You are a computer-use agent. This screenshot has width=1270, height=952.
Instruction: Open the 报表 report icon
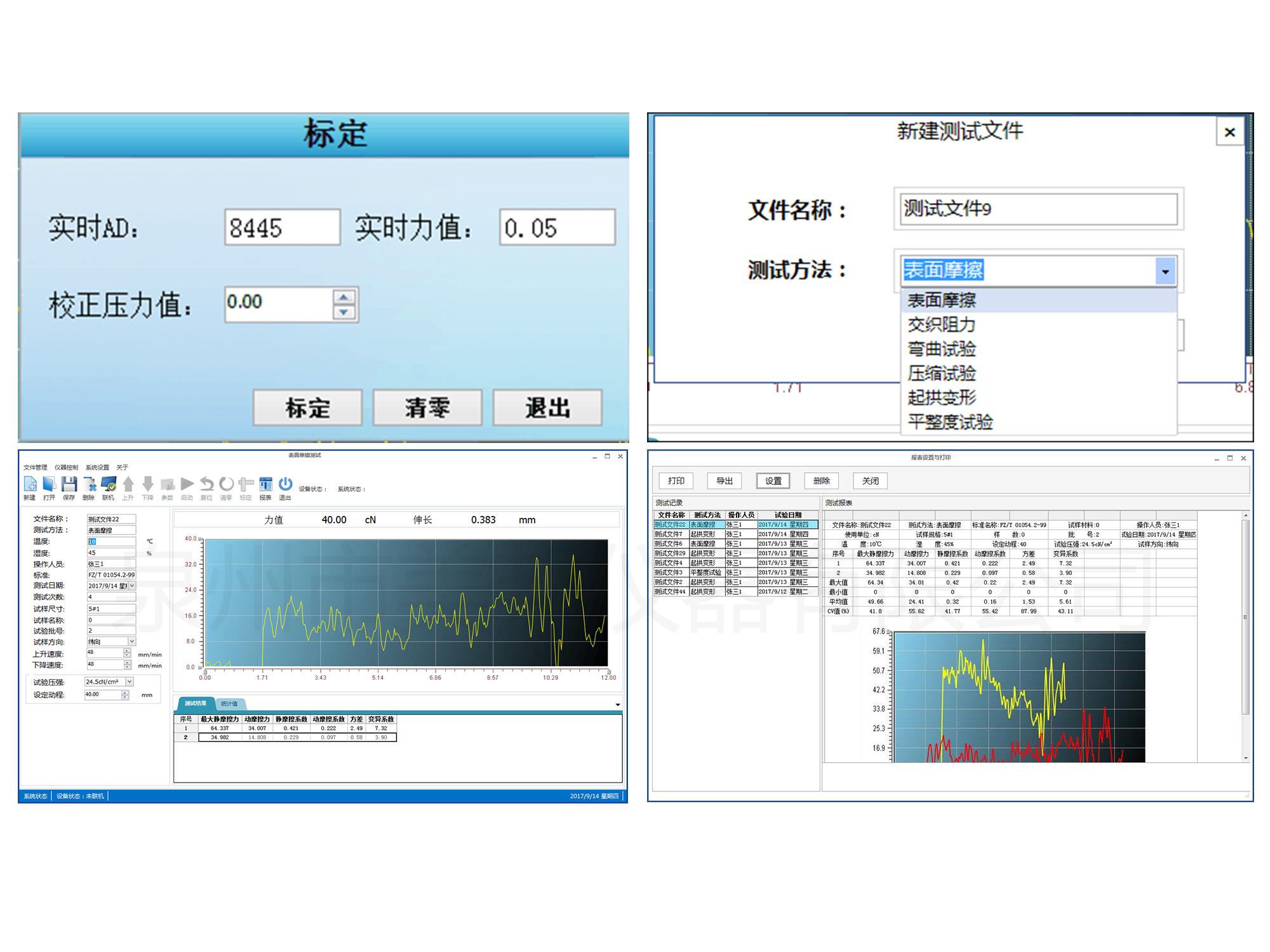click(x=265, y=485)
